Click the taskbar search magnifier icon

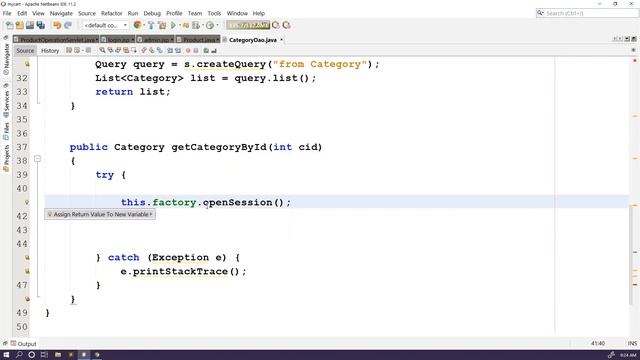[19, 355]
